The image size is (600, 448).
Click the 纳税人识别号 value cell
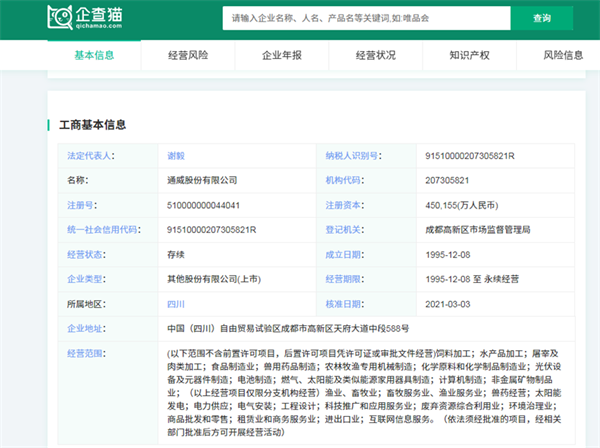pyautogui.click(x=469, y=156)
